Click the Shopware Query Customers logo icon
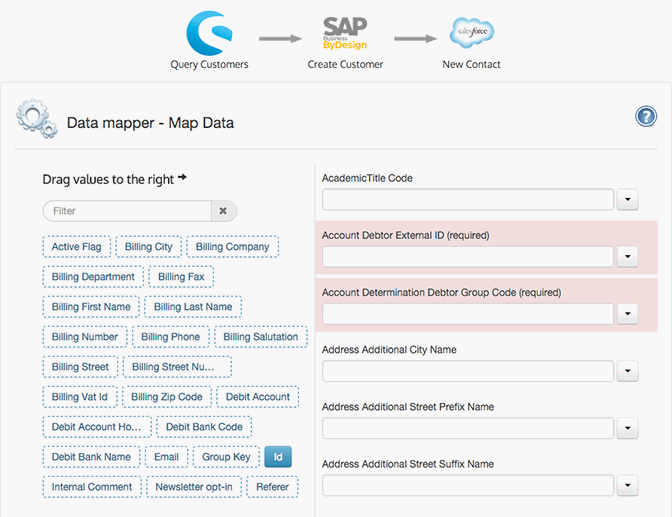 [209, 33]
